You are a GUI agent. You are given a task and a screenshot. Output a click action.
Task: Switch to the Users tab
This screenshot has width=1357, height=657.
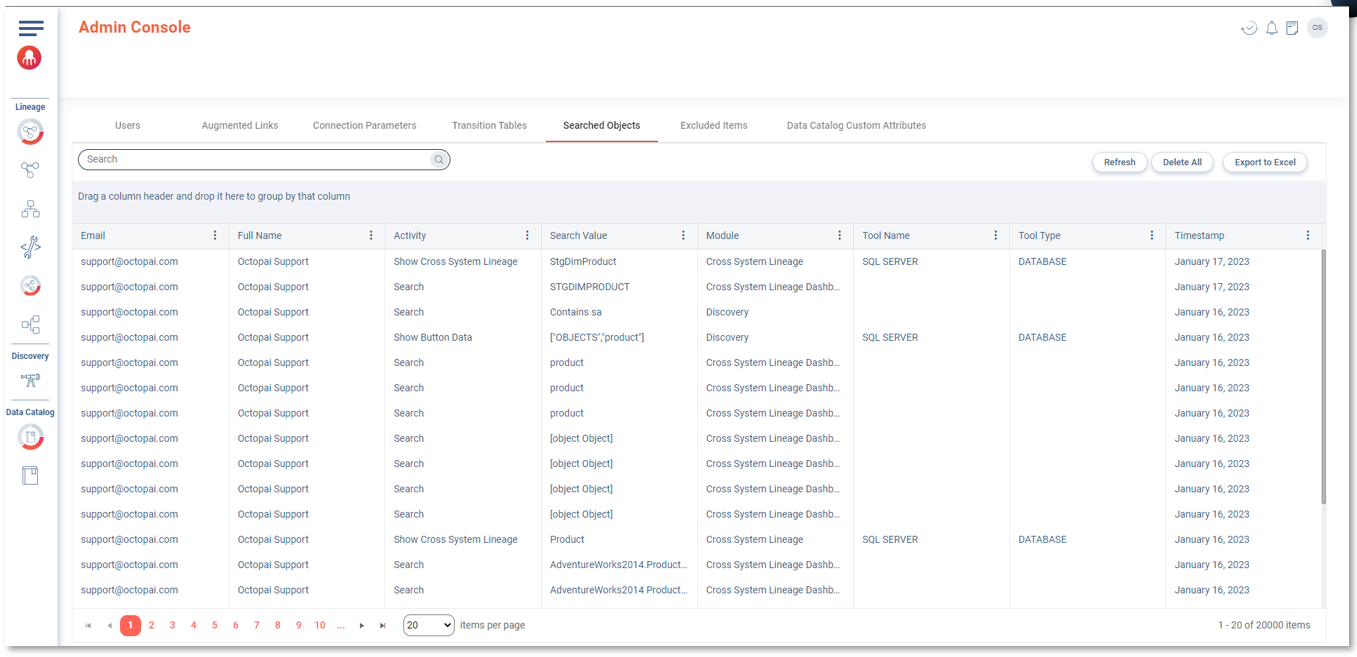pyautogui.click(x=127, y=126)
